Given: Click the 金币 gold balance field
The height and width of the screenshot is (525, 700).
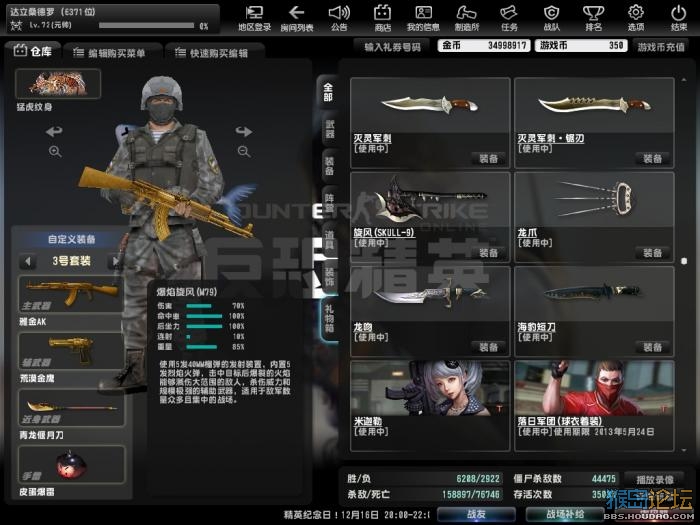Looking at the screenshot, I should [x=484, y=46].
